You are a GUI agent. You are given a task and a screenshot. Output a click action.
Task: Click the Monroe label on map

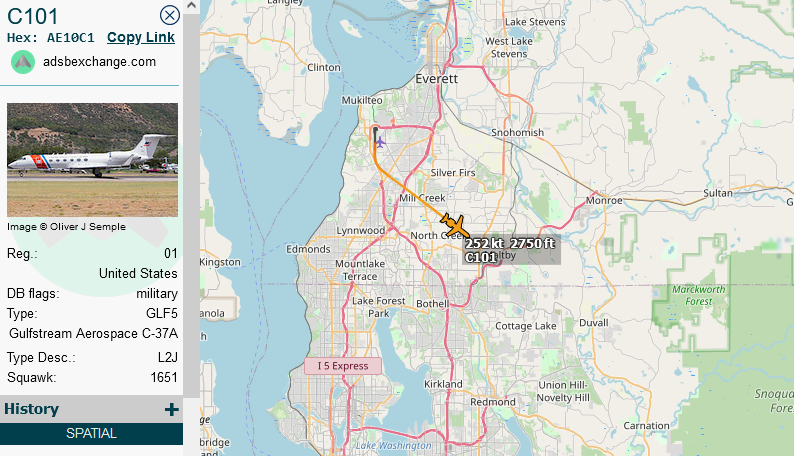604,200
